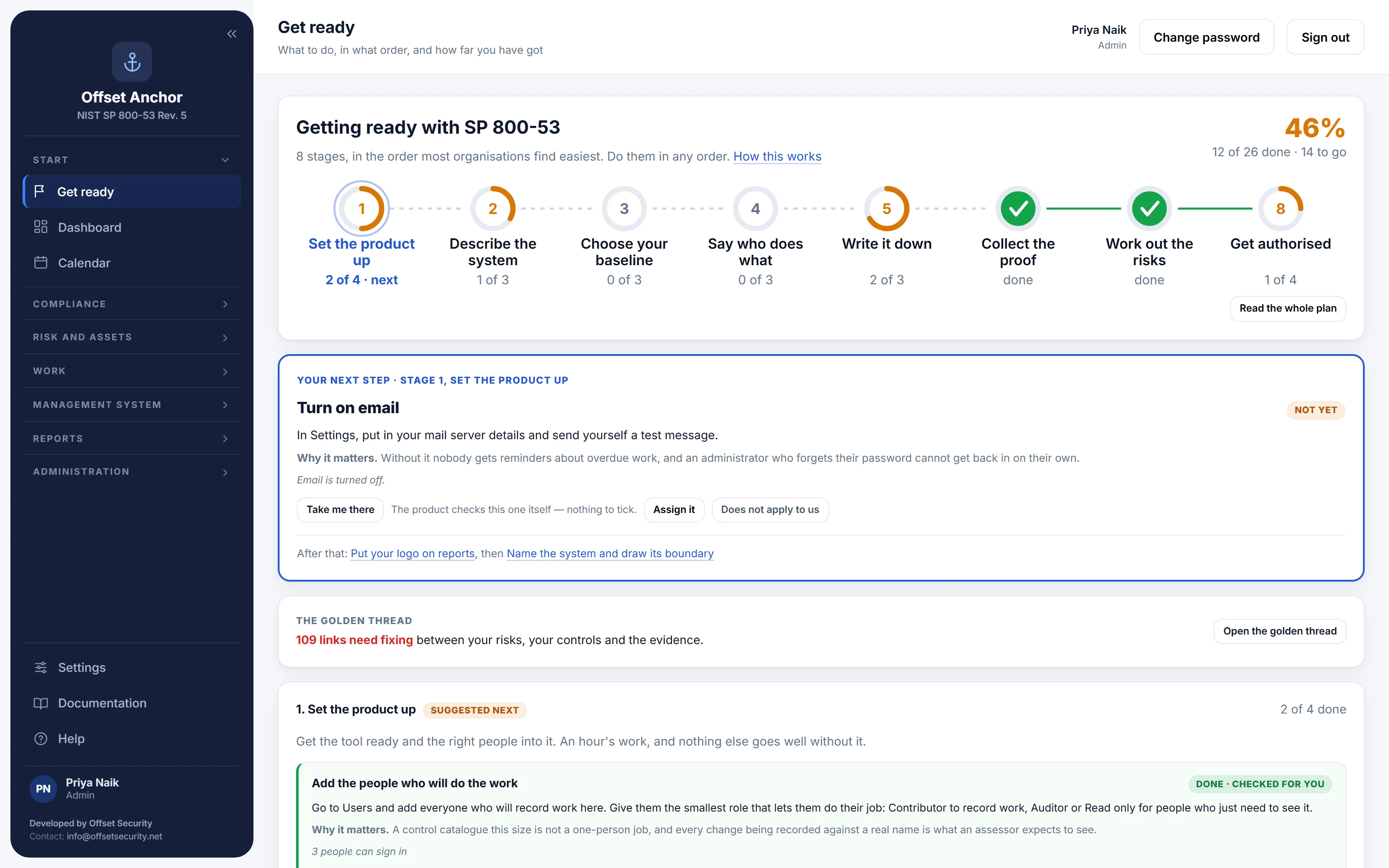Expand the WORK section
The height and width of the screenshot is (868, 1389).
tap(132, 371)
